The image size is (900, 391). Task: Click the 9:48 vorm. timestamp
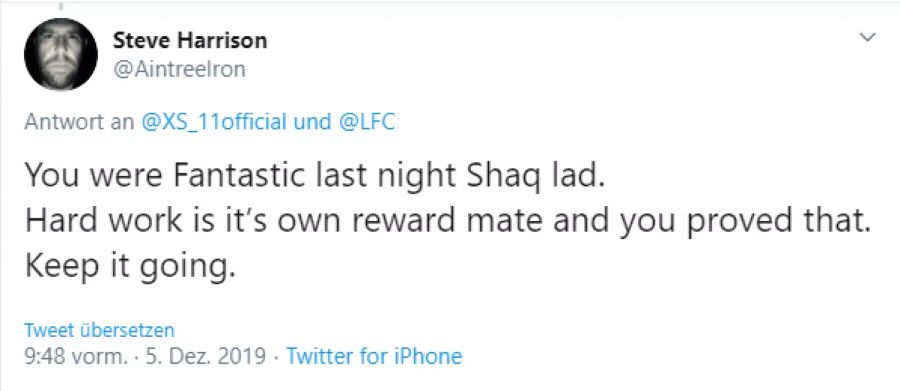(77, 357)
